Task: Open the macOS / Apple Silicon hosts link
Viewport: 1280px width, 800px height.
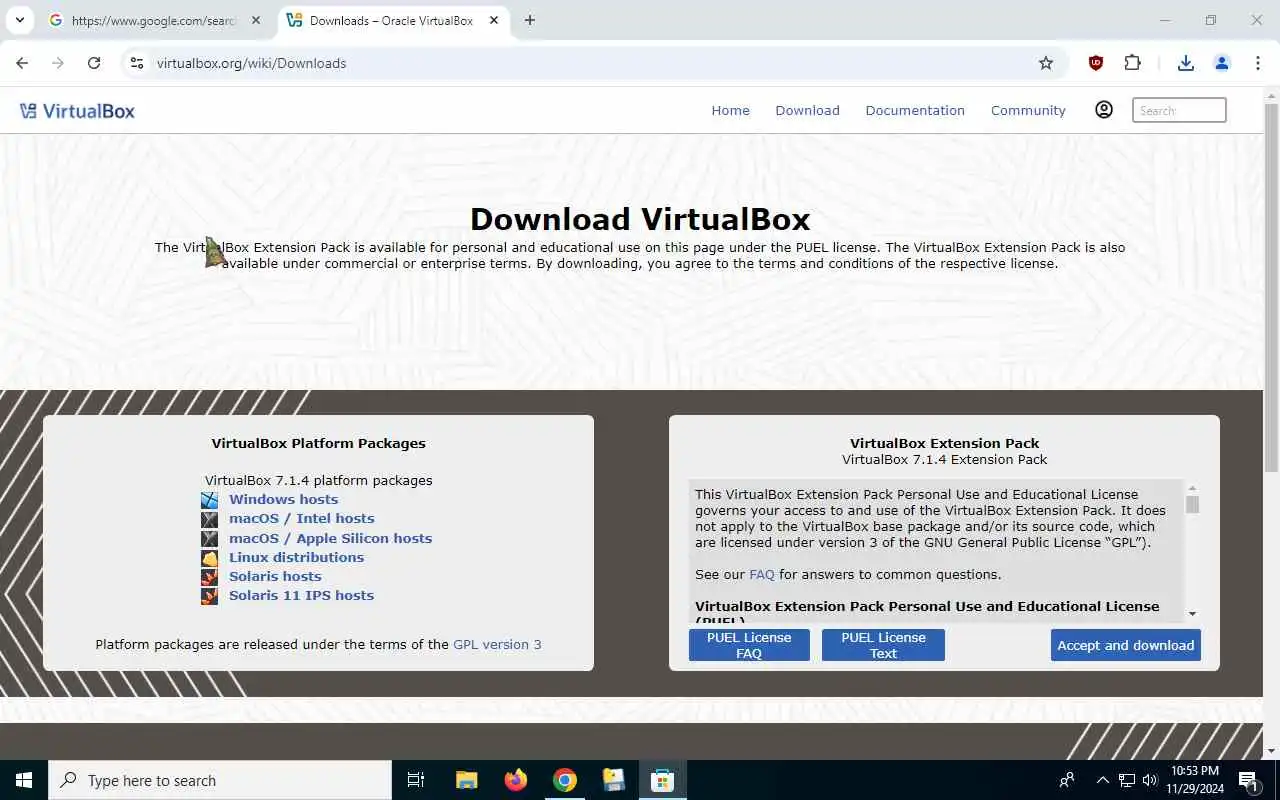Action: (330, 539)
